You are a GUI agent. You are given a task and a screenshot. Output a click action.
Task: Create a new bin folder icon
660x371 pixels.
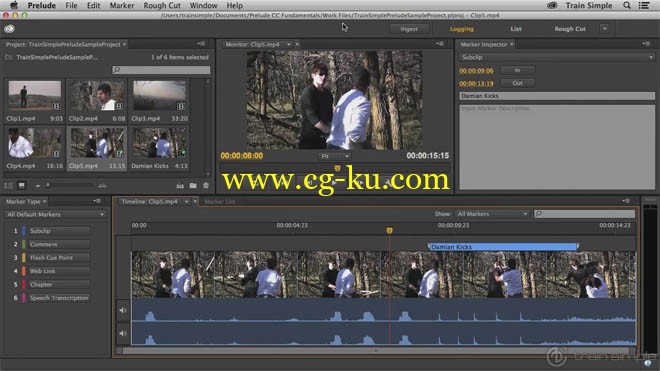point(193,185)
